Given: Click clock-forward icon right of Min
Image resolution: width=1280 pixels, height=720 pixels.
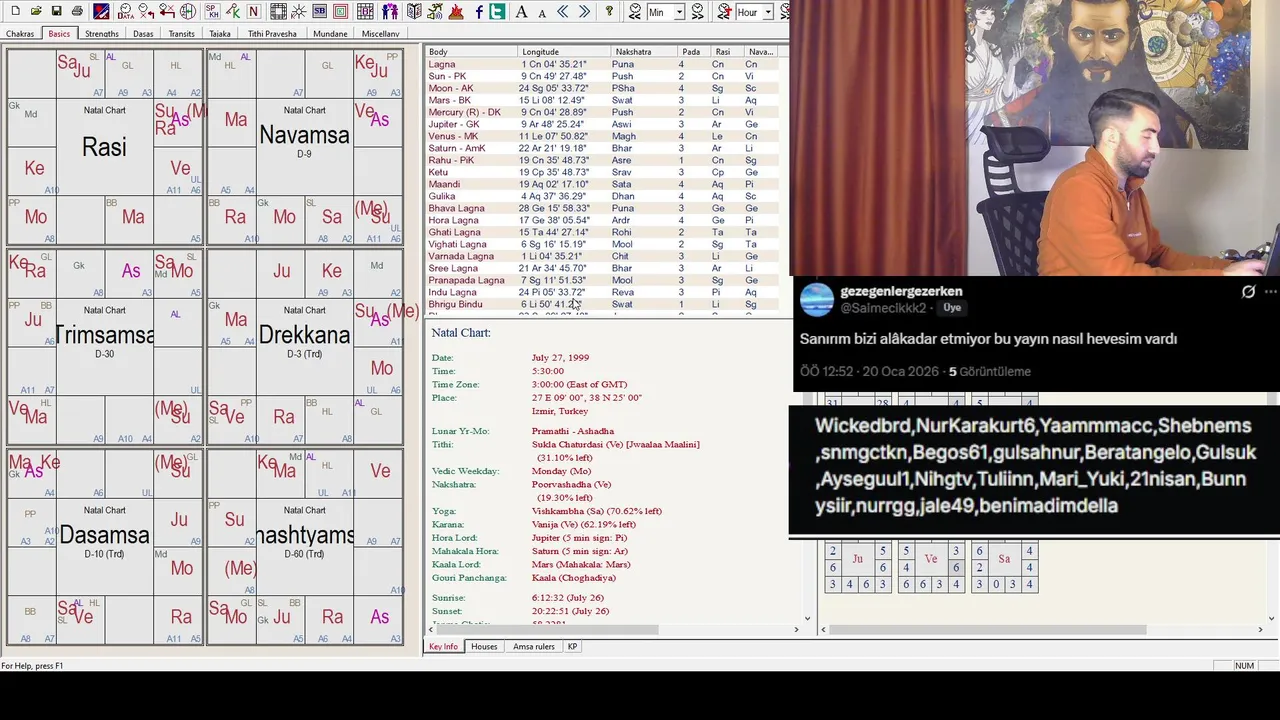Looking at the screenshot, I should 698,11.
